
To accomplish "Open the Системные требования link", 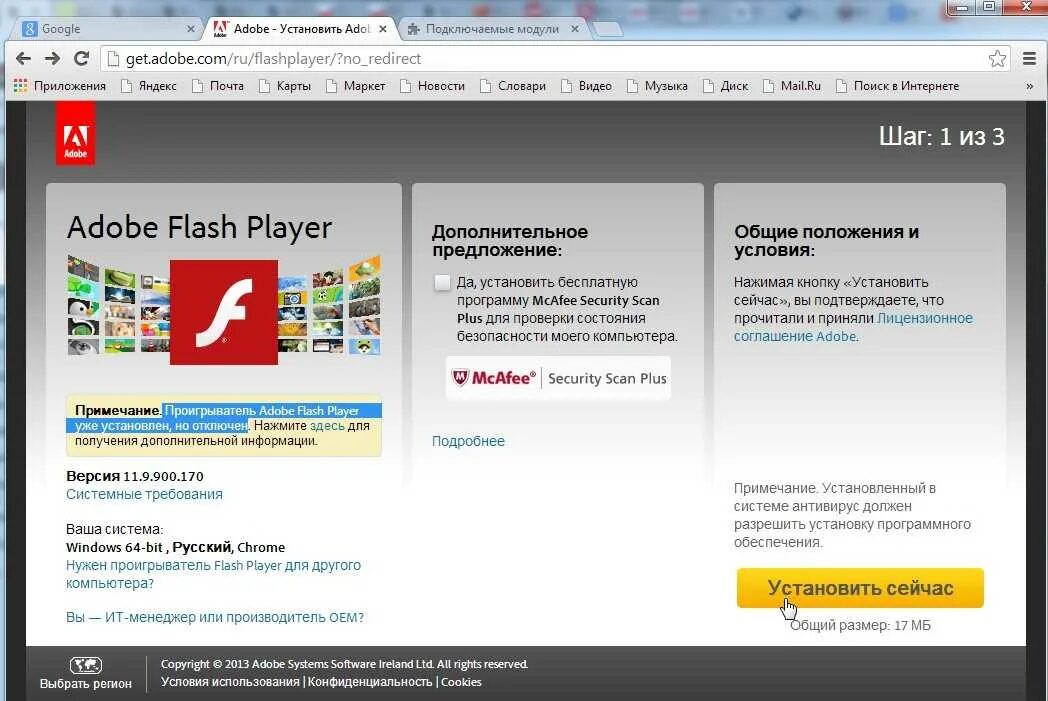I will (144, 495).
